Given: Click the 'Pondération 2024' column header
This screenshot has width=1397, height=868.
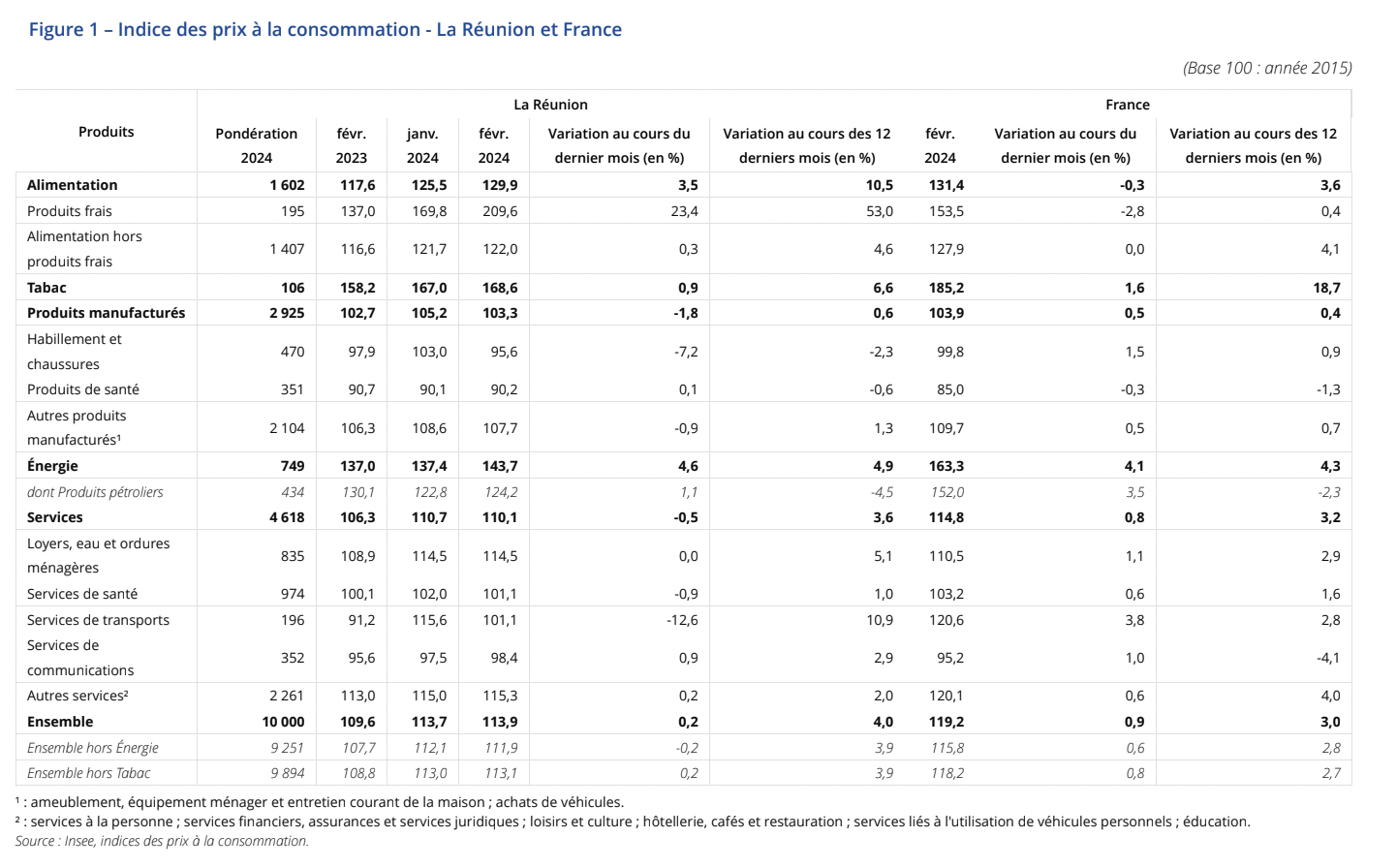Looking at the screenshot, I should [257, 145].
